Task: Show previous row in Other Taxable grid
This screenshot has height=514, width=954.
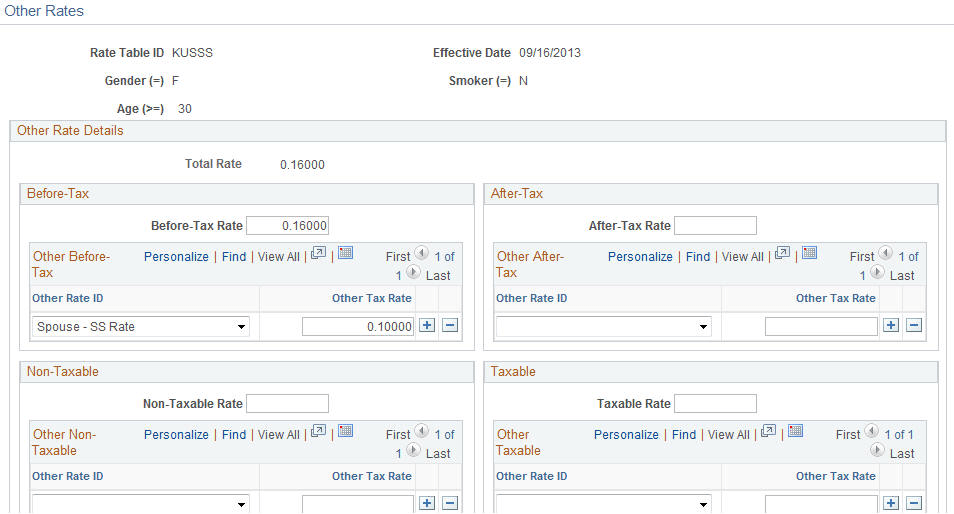Action: pos(872,431)
